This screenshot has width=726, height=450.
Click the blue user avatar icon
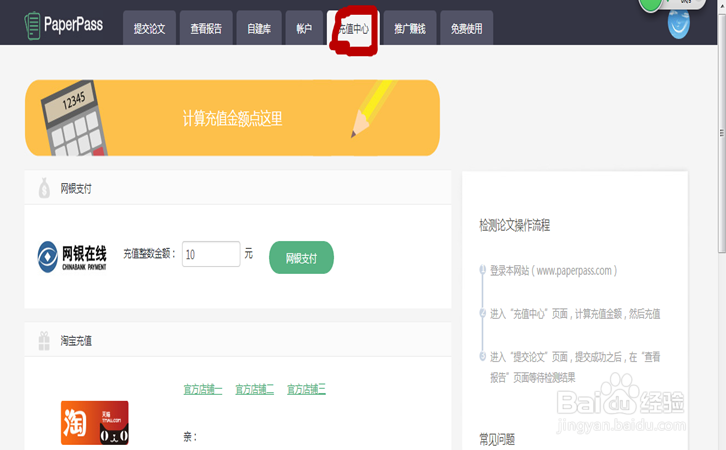[679, 24]
